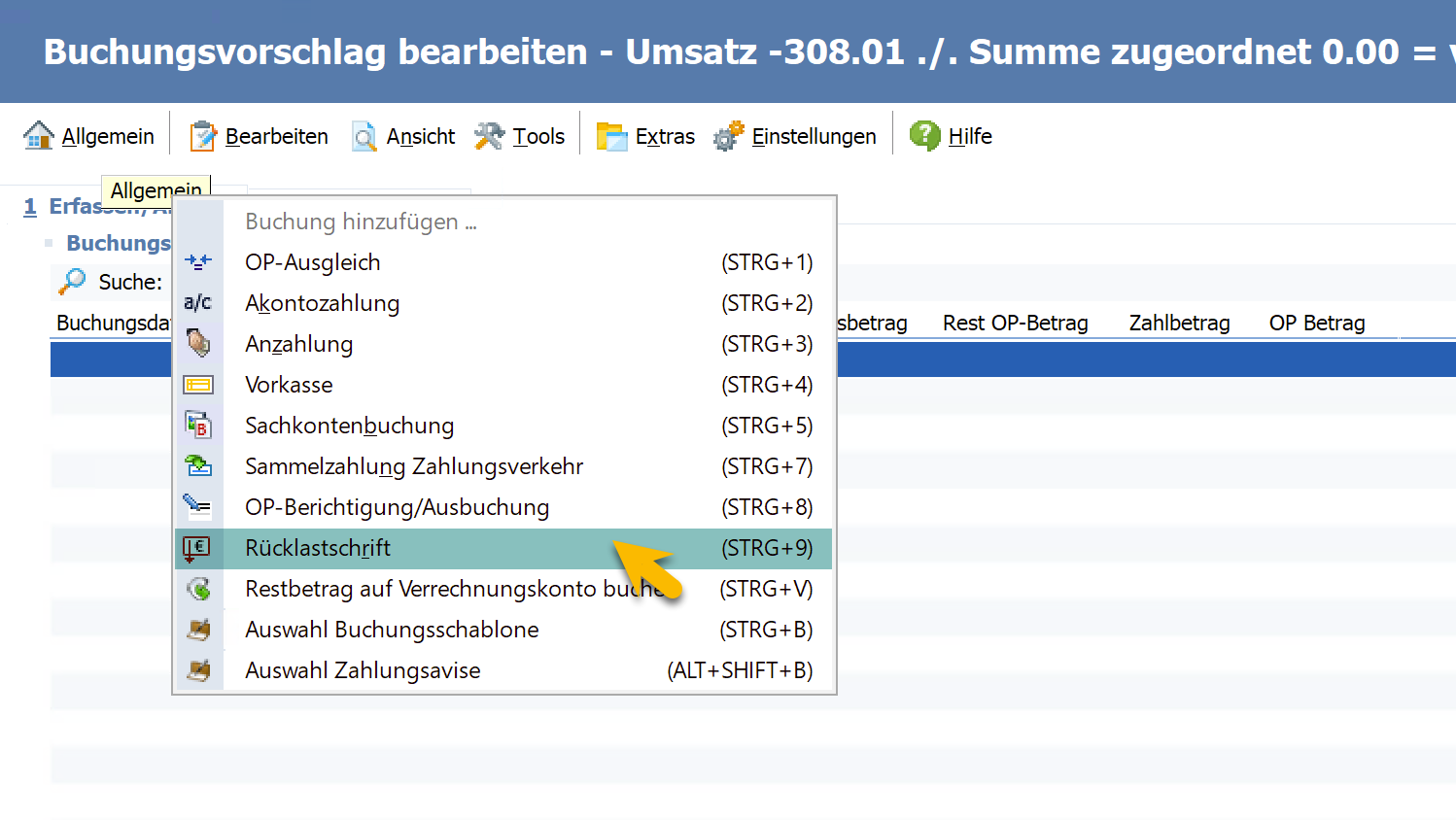Click the magnifier icon beside Suche

pos(72,282)
